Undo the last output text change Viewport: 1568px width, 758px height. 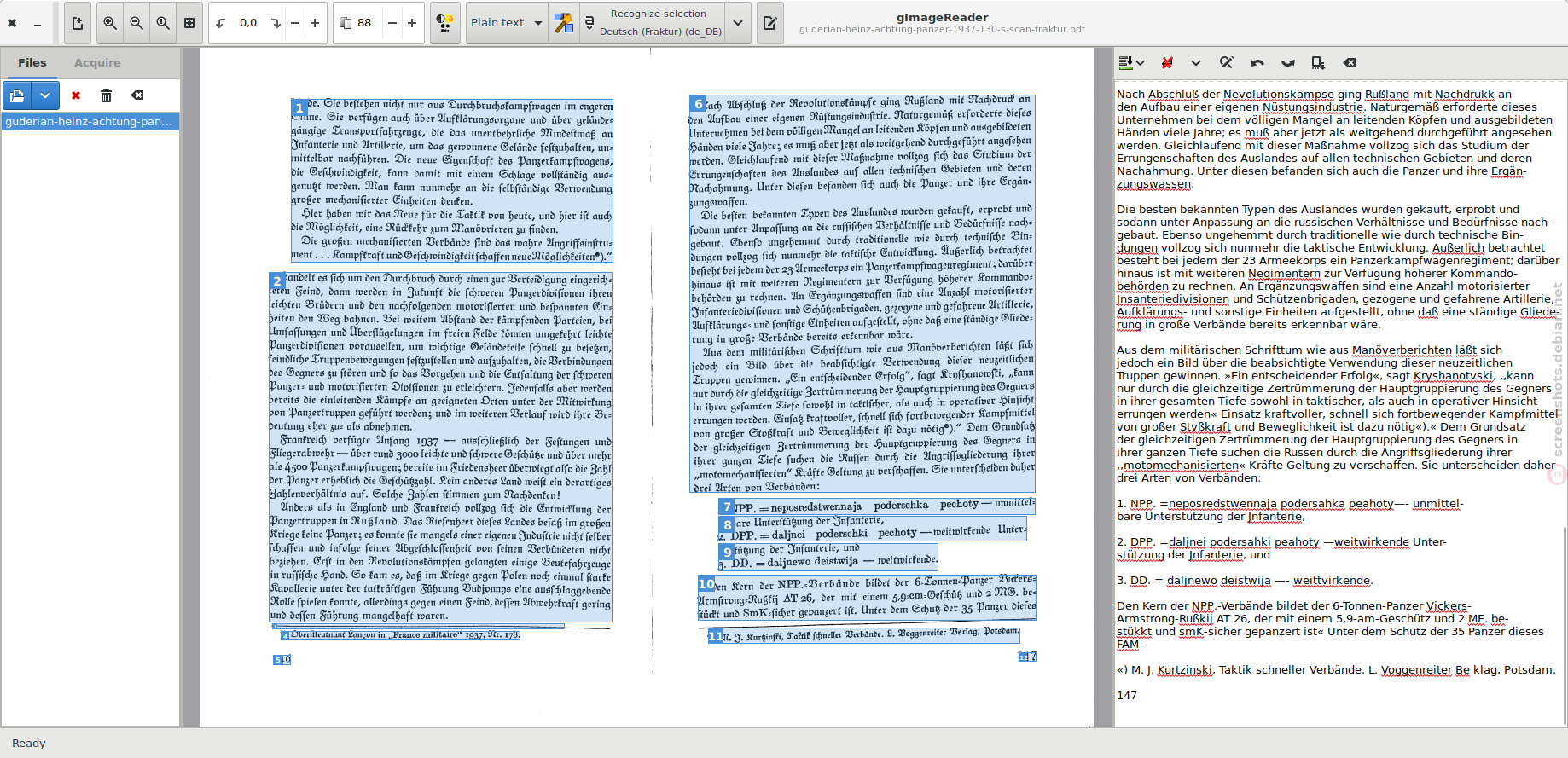click(1257, 62)
